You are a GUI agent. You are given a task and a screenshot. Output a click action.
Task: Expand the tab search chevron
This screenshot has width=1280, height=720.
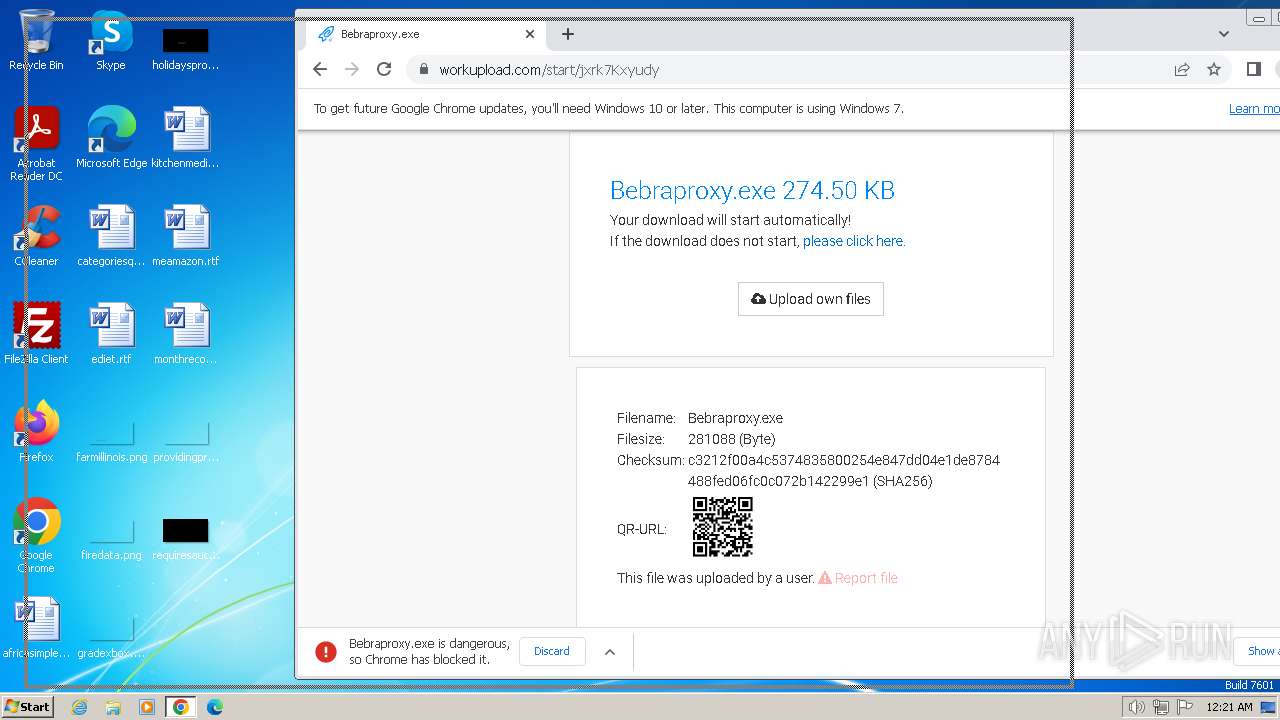pos(1224,34)
